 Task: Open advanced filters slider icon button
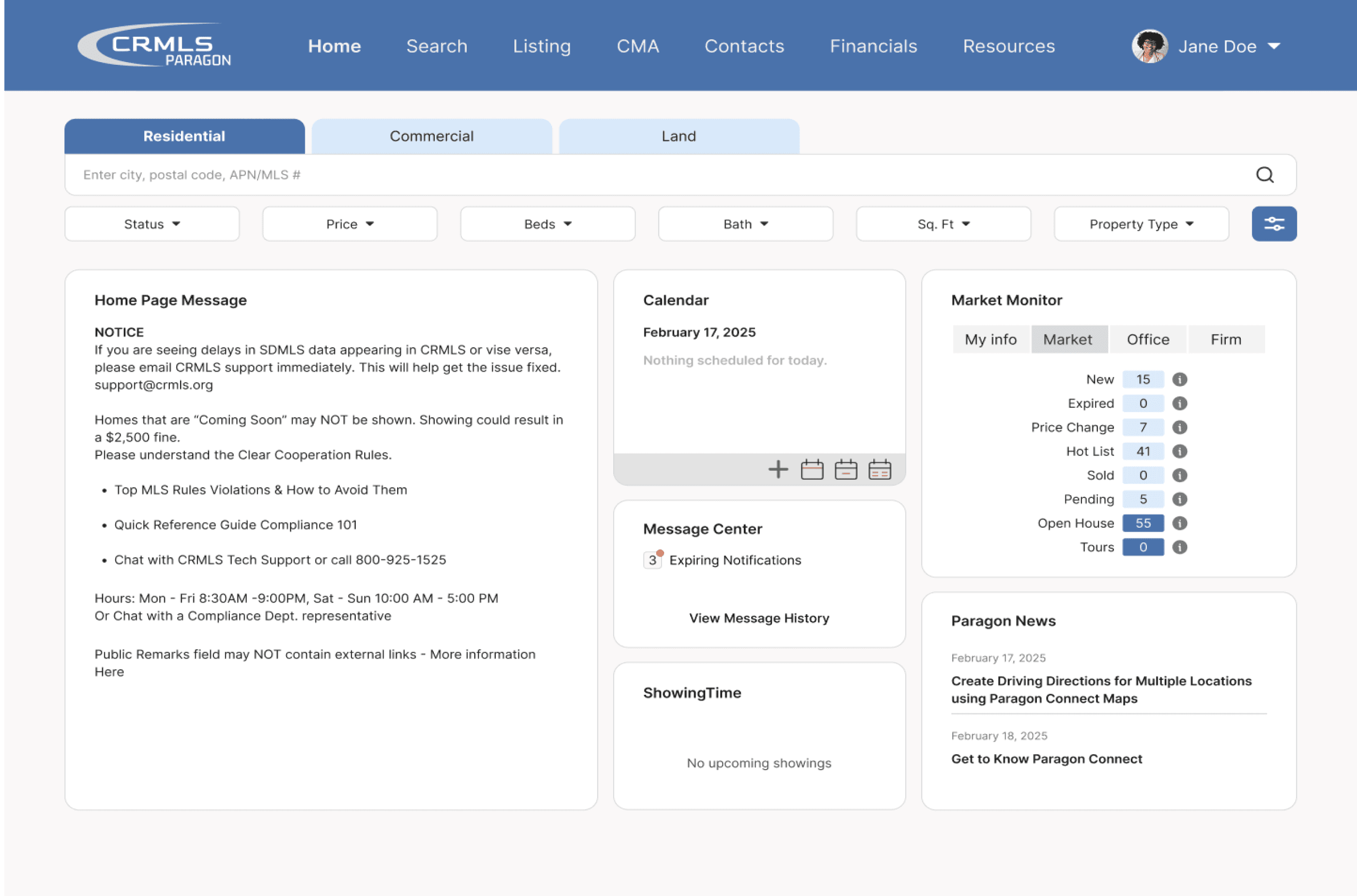click(1274, 224)
